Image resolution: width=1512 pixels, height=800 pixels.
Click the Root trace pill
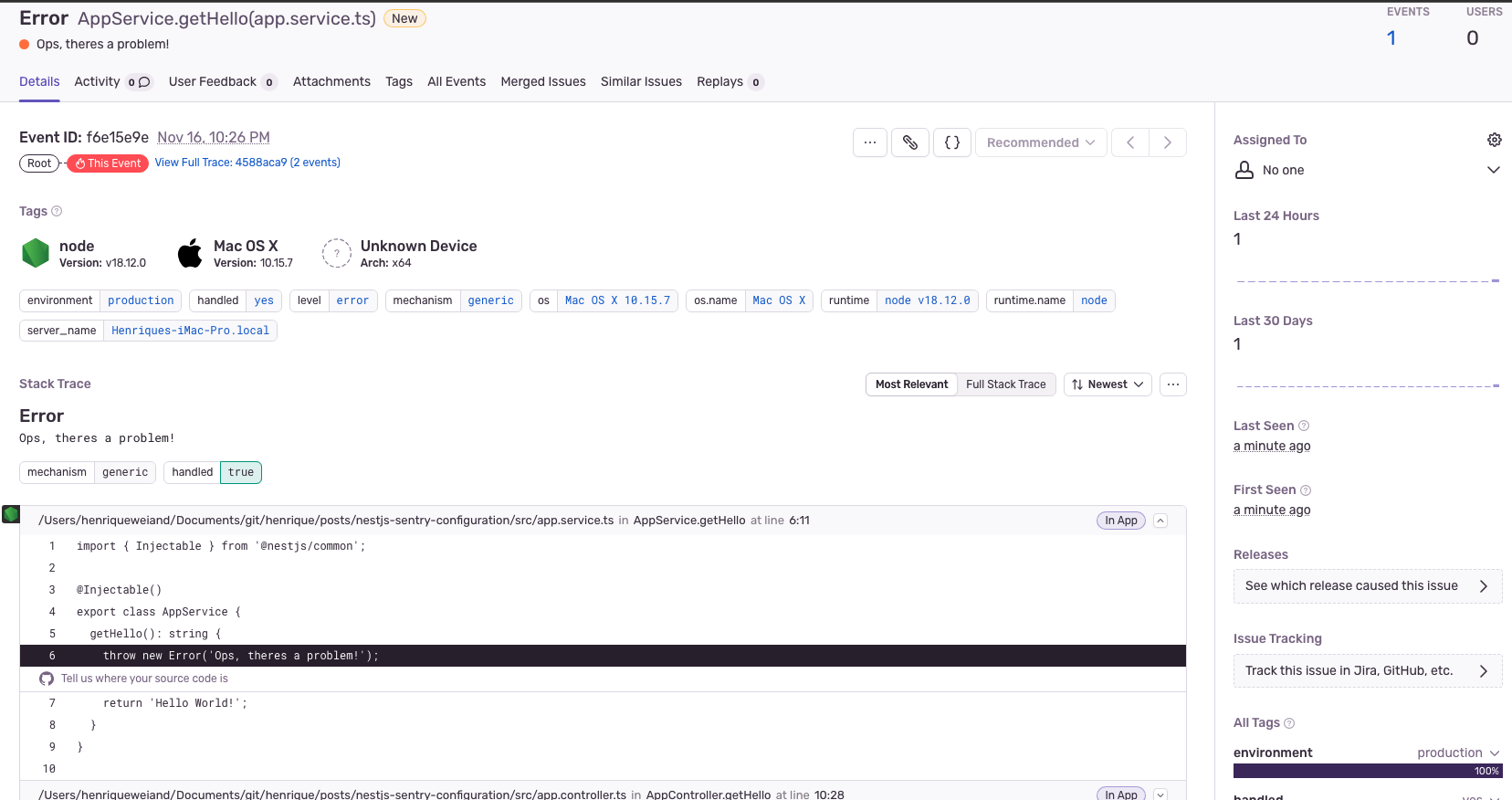coord(39,163)
